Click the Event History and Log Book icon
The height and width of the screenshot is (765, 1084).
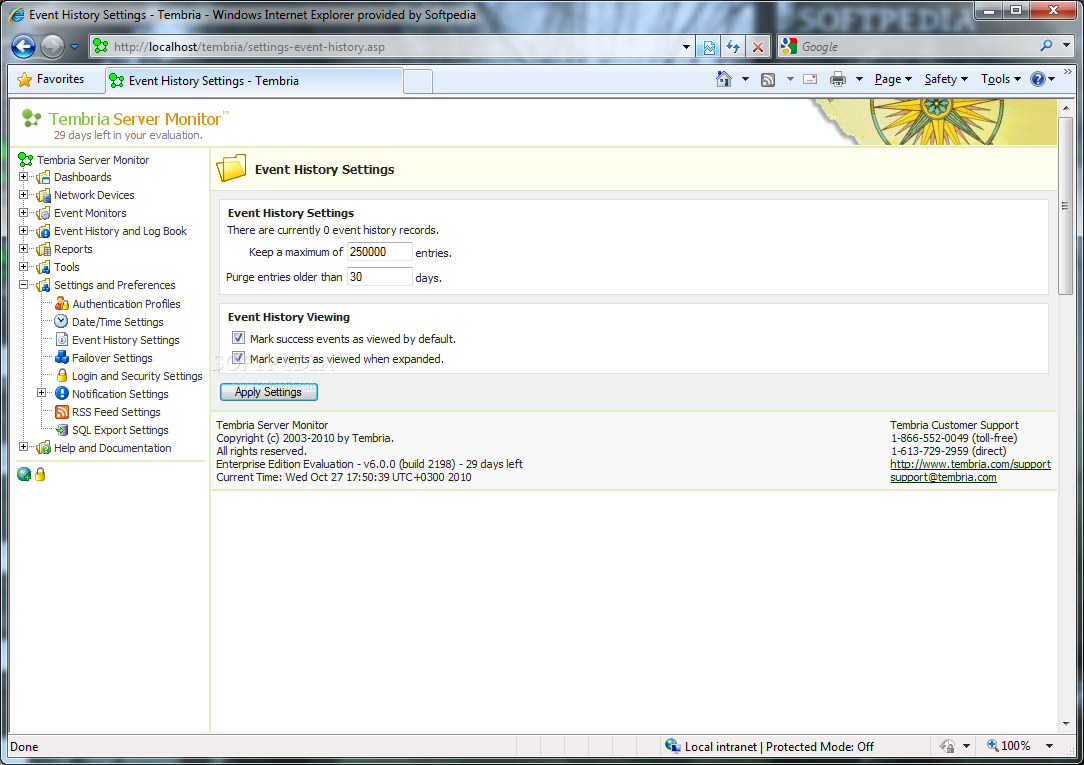(44, 232)
